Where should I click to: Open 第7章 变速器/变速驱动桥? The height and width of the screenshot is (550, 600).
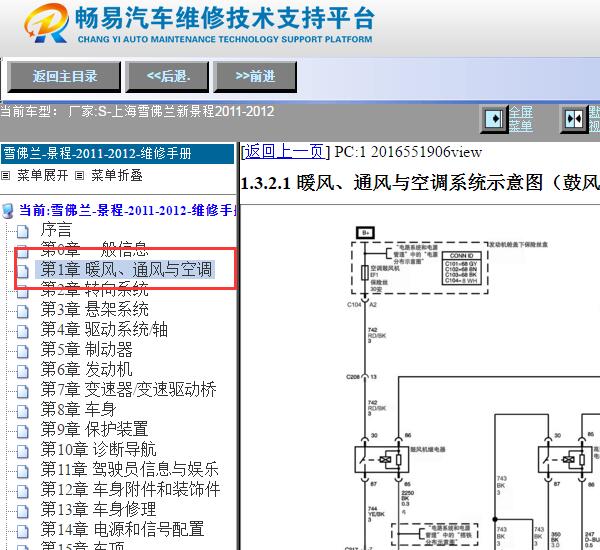point(129,389)
